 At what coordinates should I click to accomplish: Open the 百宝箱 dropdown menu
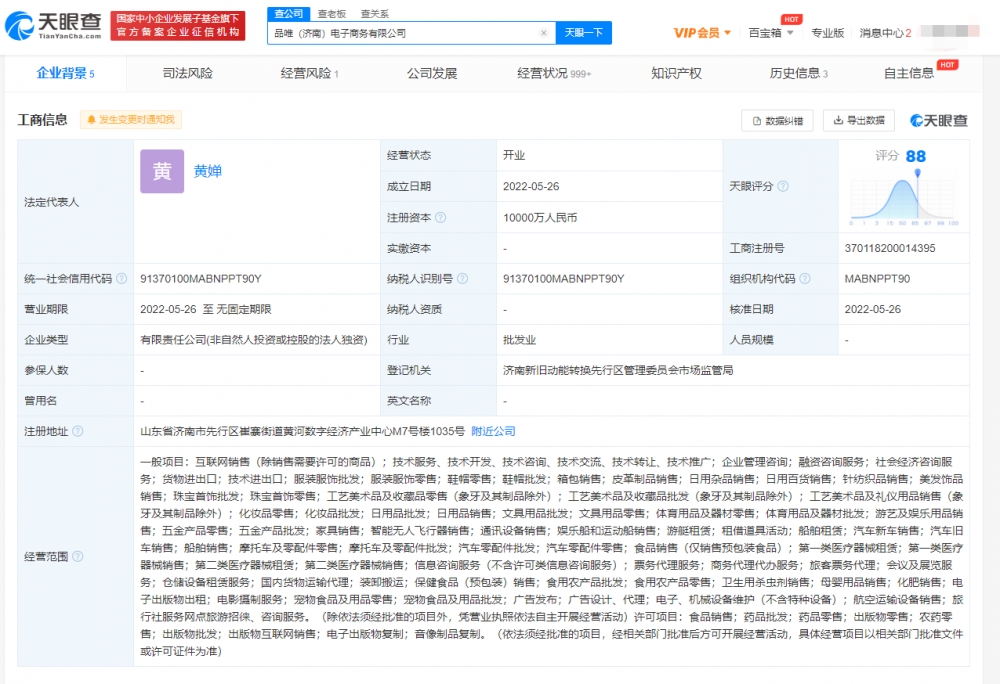click(x=770, y=33)
